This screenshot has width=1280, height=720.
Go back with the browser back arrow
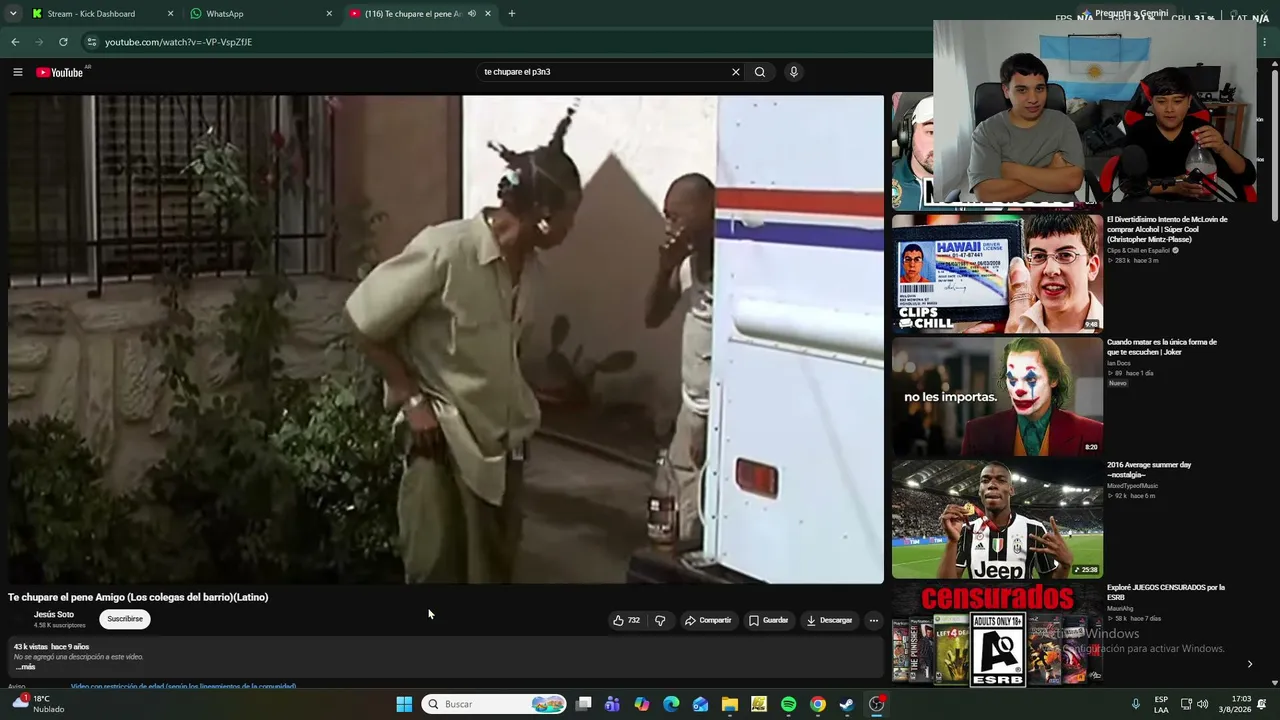click(15, 42)
